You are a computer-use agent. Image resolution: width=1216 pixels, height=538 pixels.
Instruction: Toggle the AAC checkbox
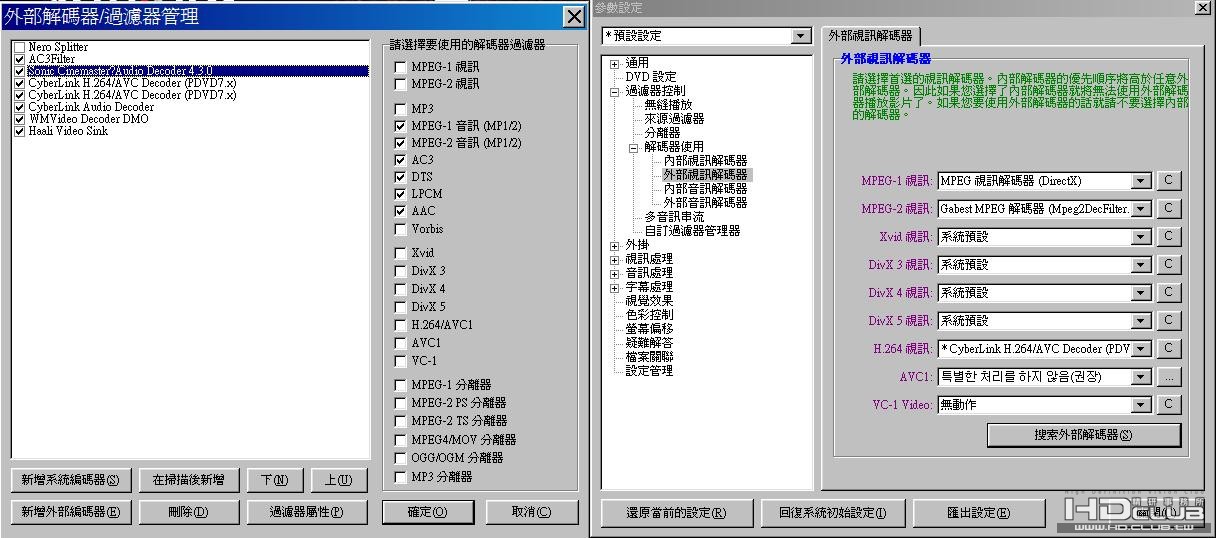tap(401, 211)
